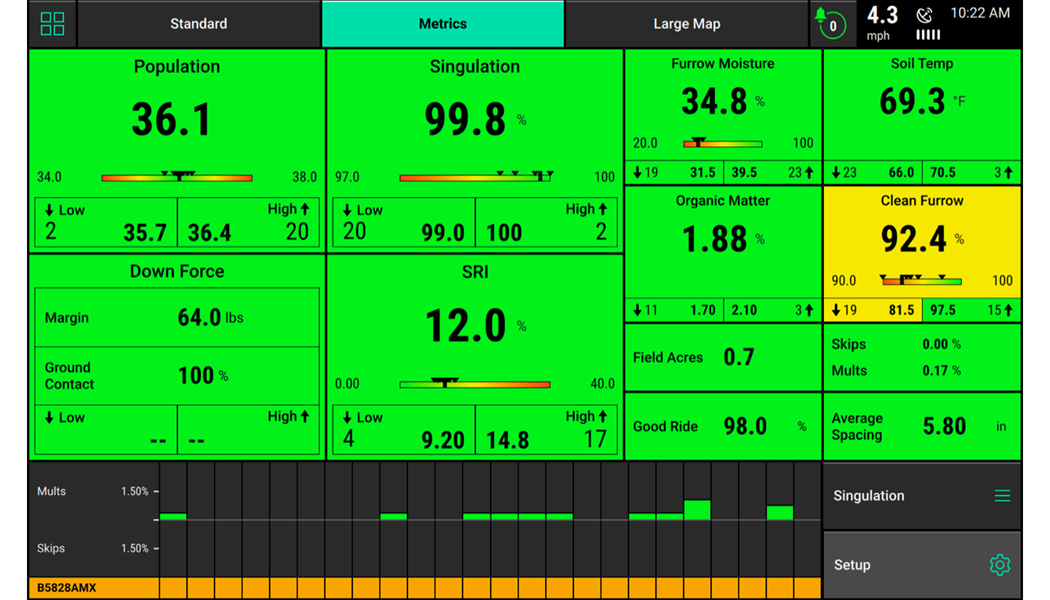Open the Singulation hamburger menu icon
This screenshot has width=1050, height=600.
[1001, 496]
